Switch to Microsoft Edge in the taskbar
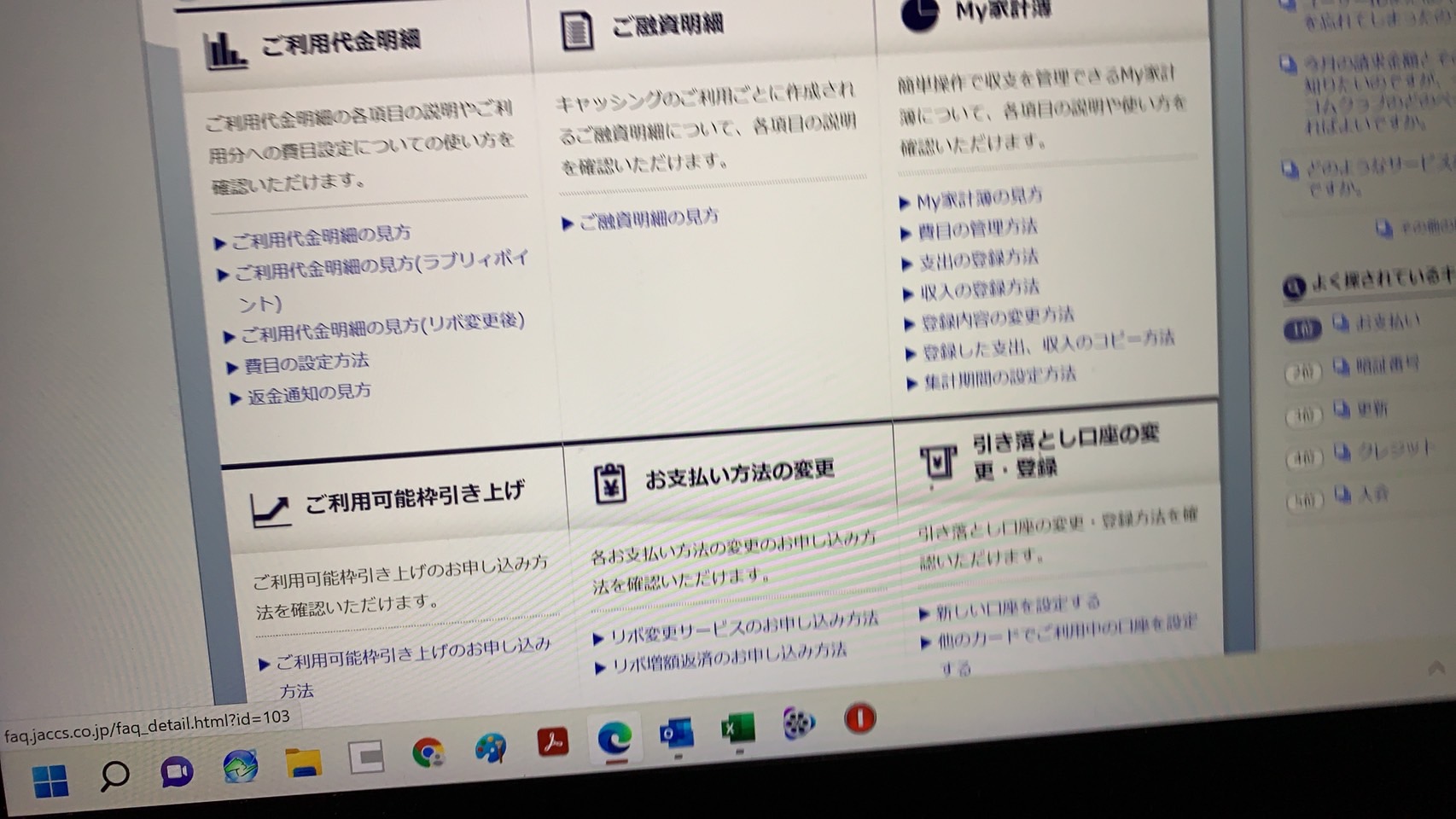The height and width of the screenshot is (819, 1456). (x=614, y=737)
